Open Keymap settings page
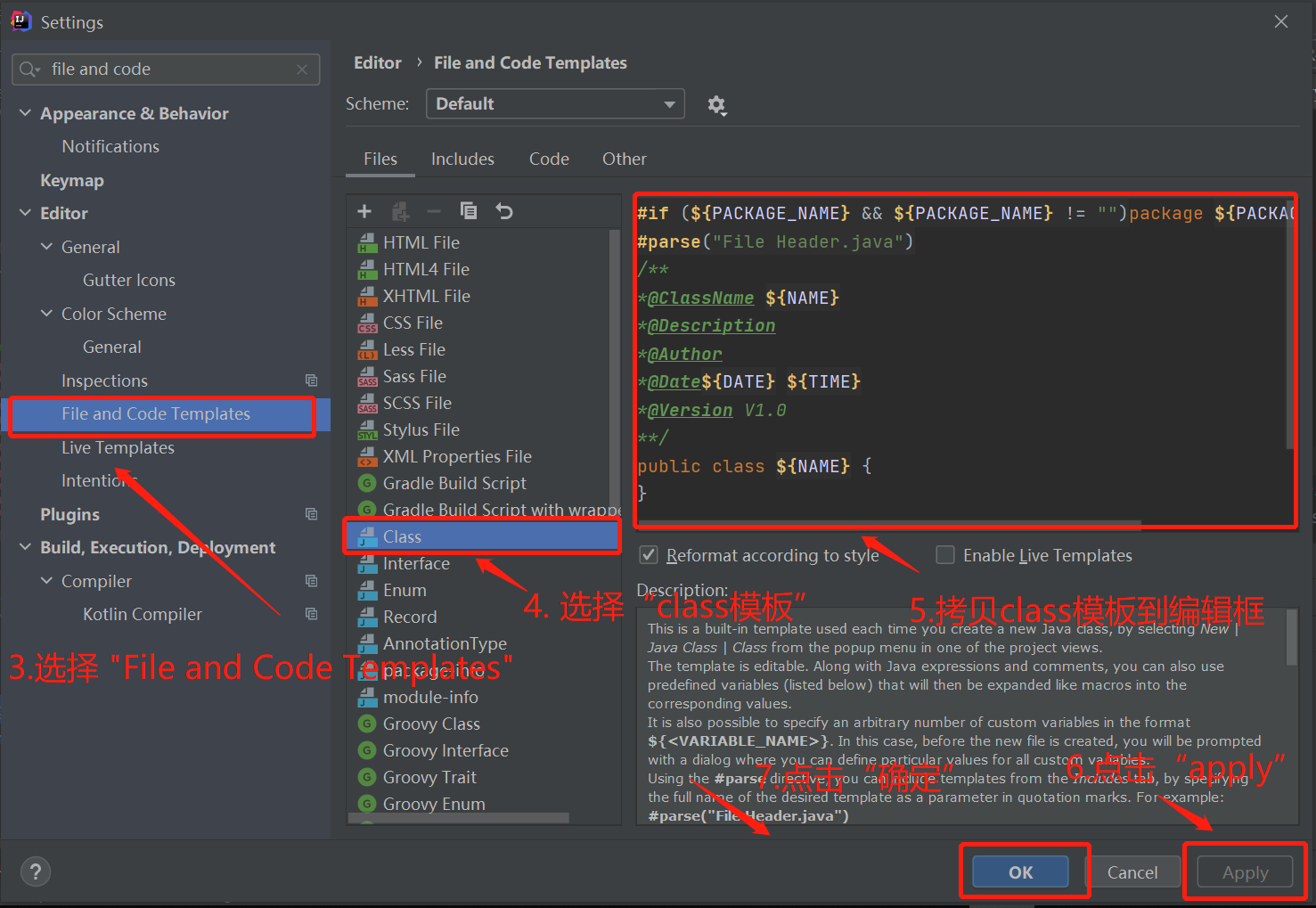1316x908 pixels. [72, 180]
